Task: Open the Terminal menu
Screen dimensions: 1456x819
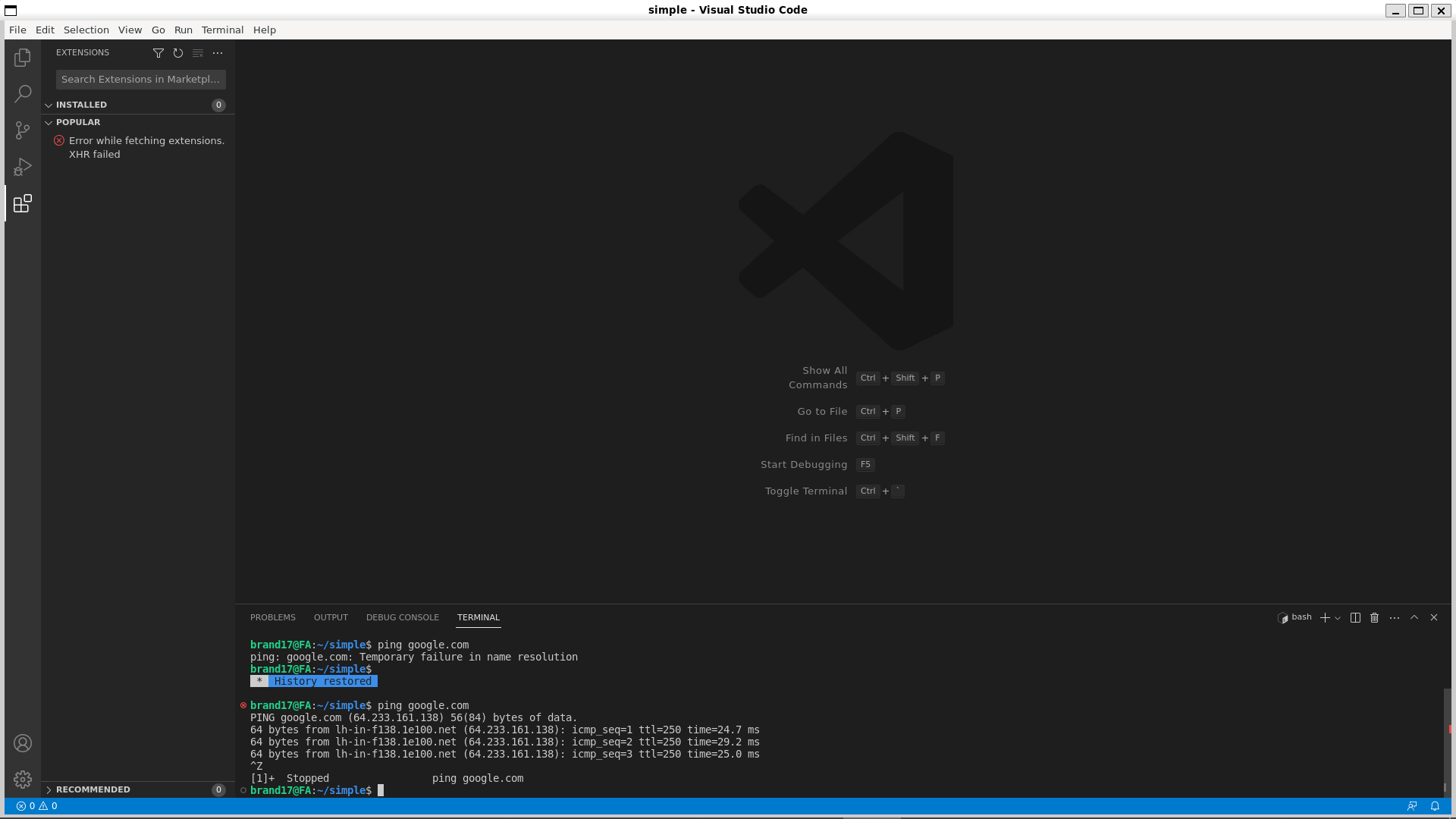Action: click(x=221, y=30)
